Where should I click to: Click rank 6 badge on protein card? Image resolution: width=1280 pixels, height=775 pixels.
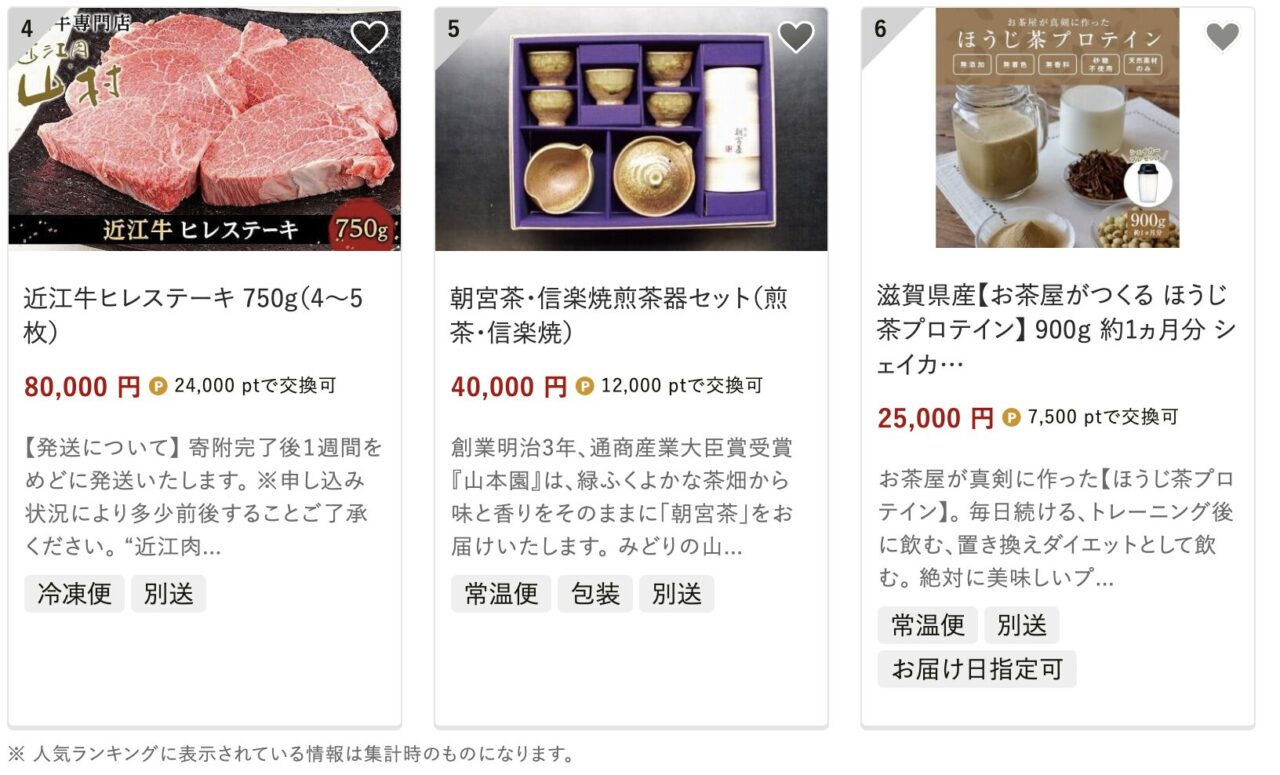880,28
